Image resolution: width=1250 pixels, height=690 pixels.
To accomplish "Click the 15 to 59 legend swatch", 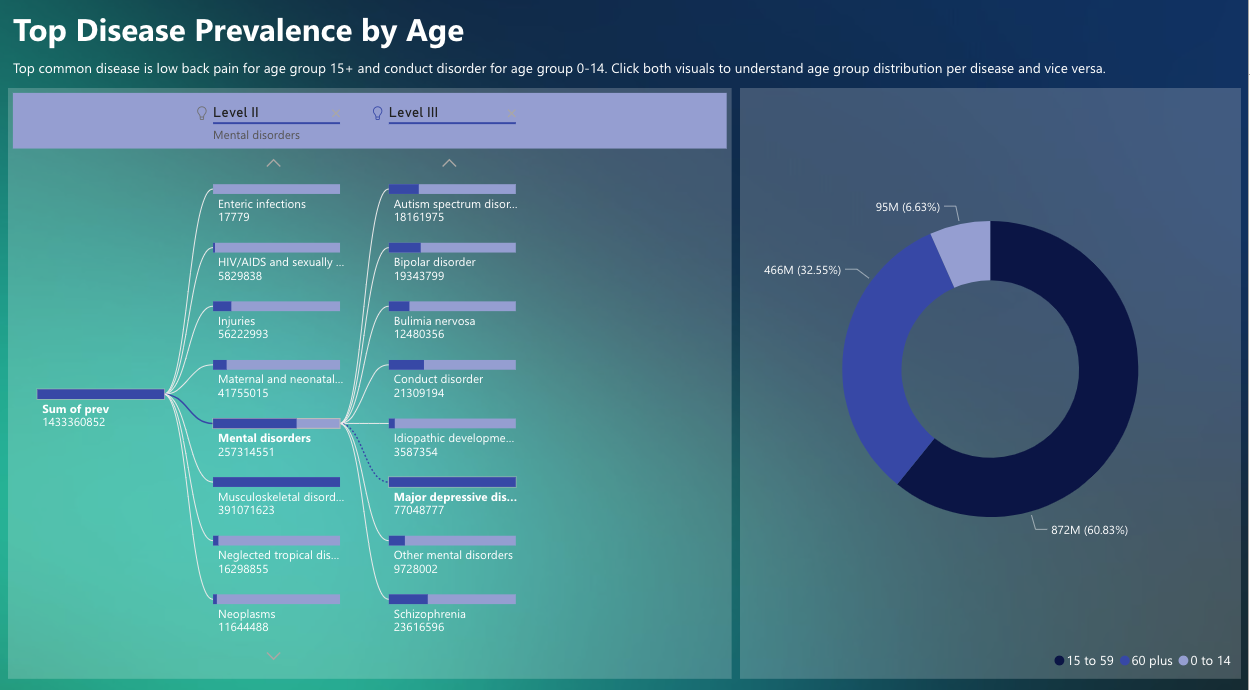I will click(1059, 661).
